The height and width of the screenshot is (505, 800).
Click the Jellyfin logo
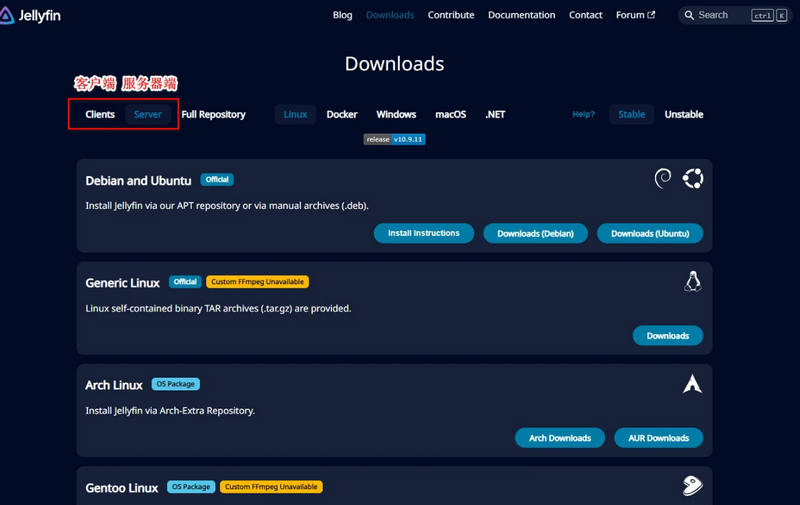(x=30, y=15)
